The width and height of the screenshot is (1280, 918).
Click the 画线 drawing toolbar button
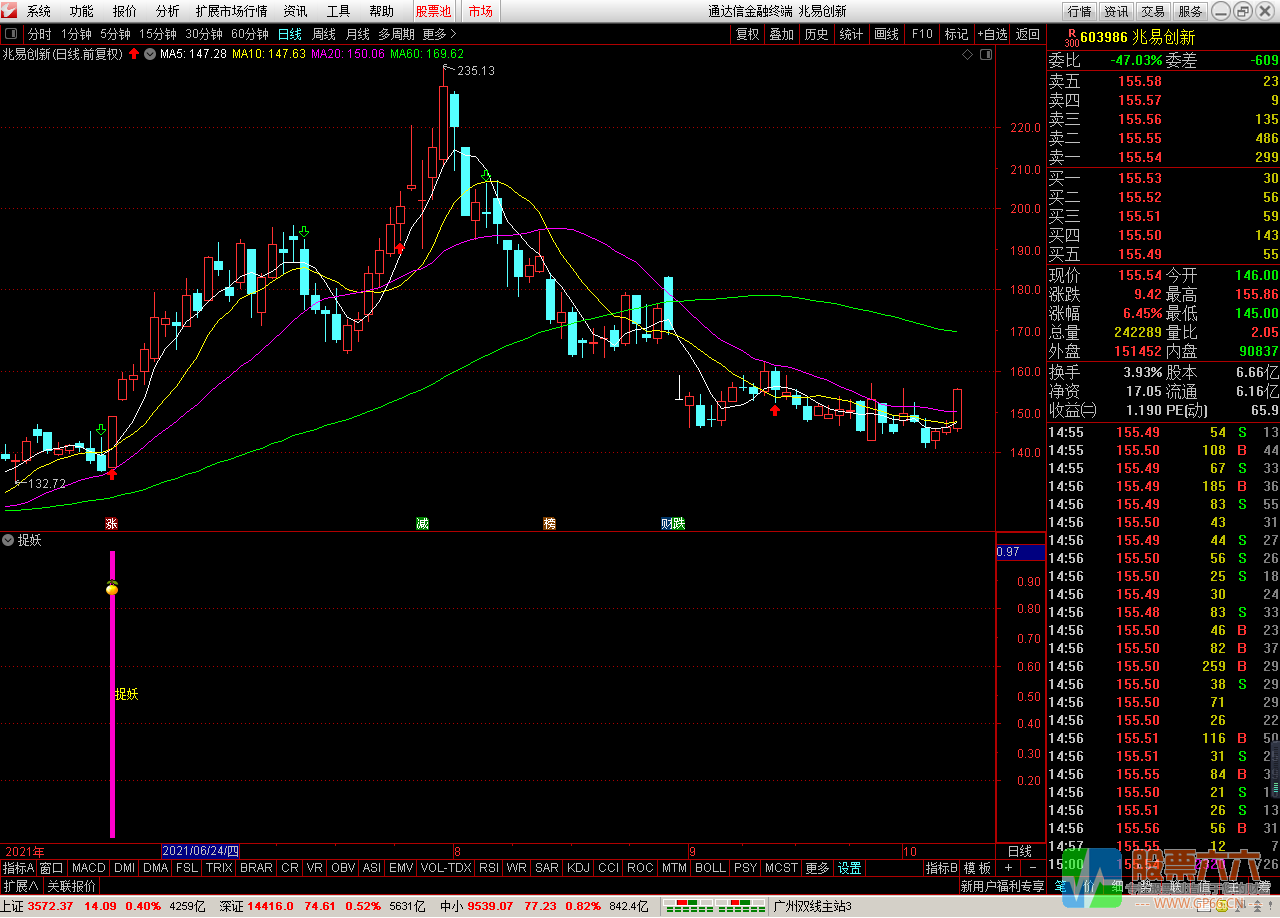(x=886, y=34)
